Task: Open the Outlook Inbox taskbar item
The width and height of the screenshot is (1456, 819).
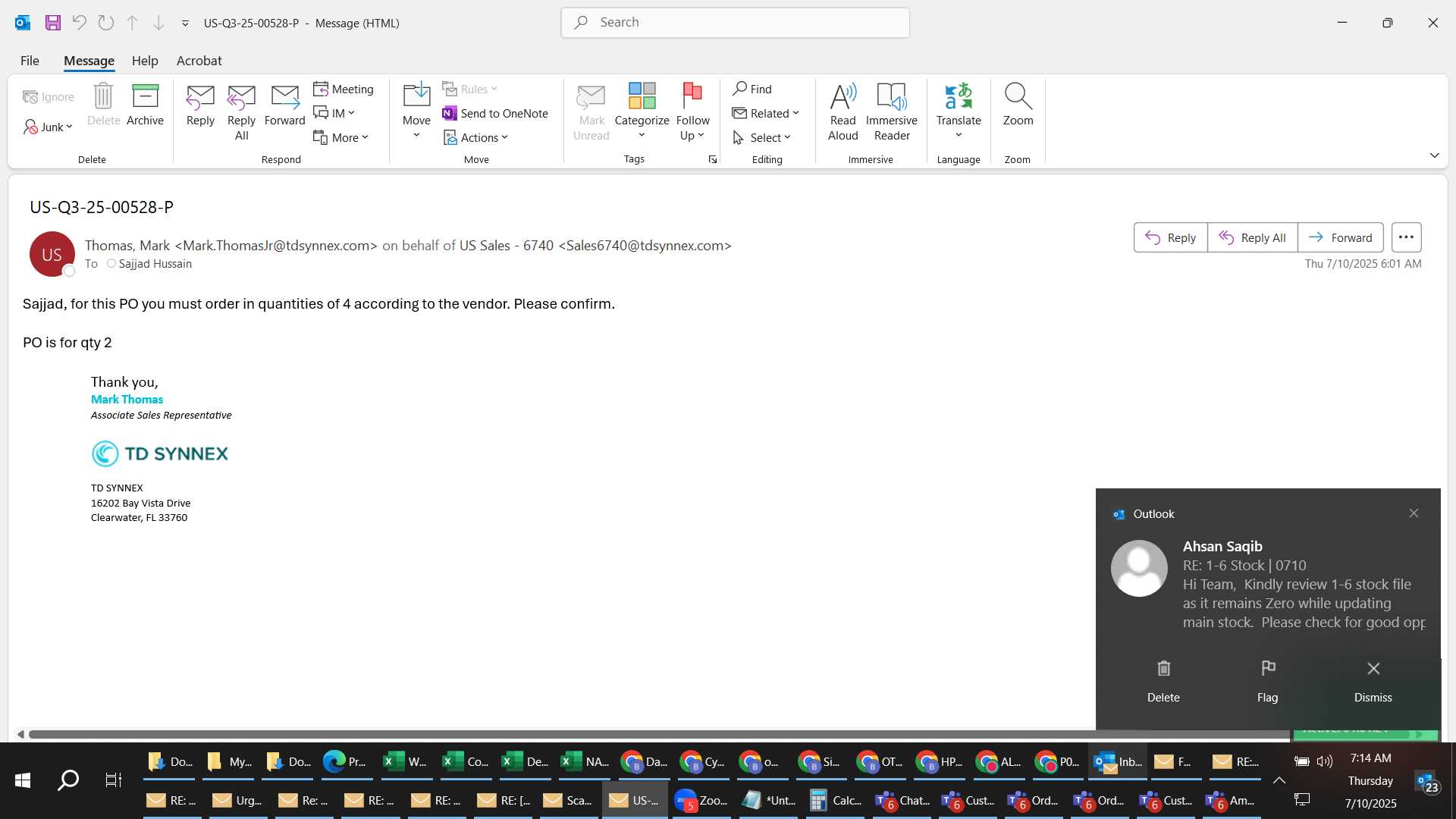Action: 1118,762
